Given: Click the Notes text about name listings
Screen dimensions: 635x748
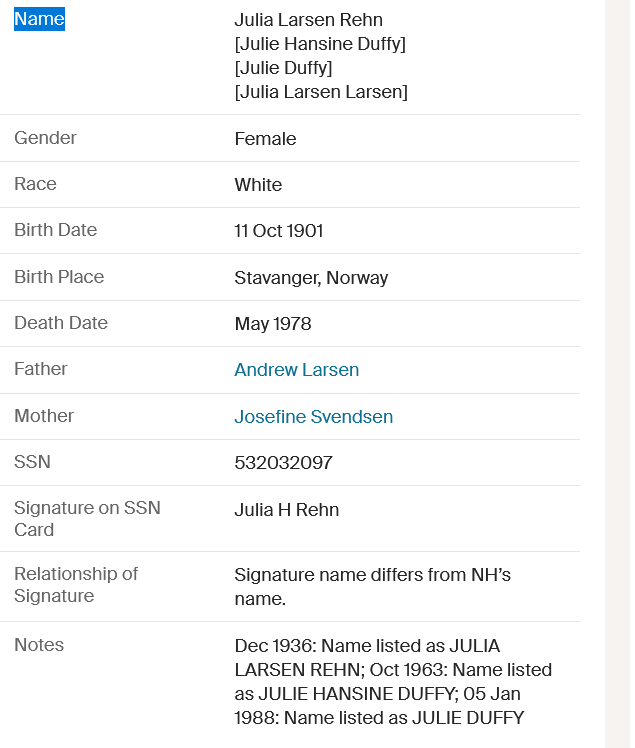Looking at the screenshot, I should coord(393,681).
